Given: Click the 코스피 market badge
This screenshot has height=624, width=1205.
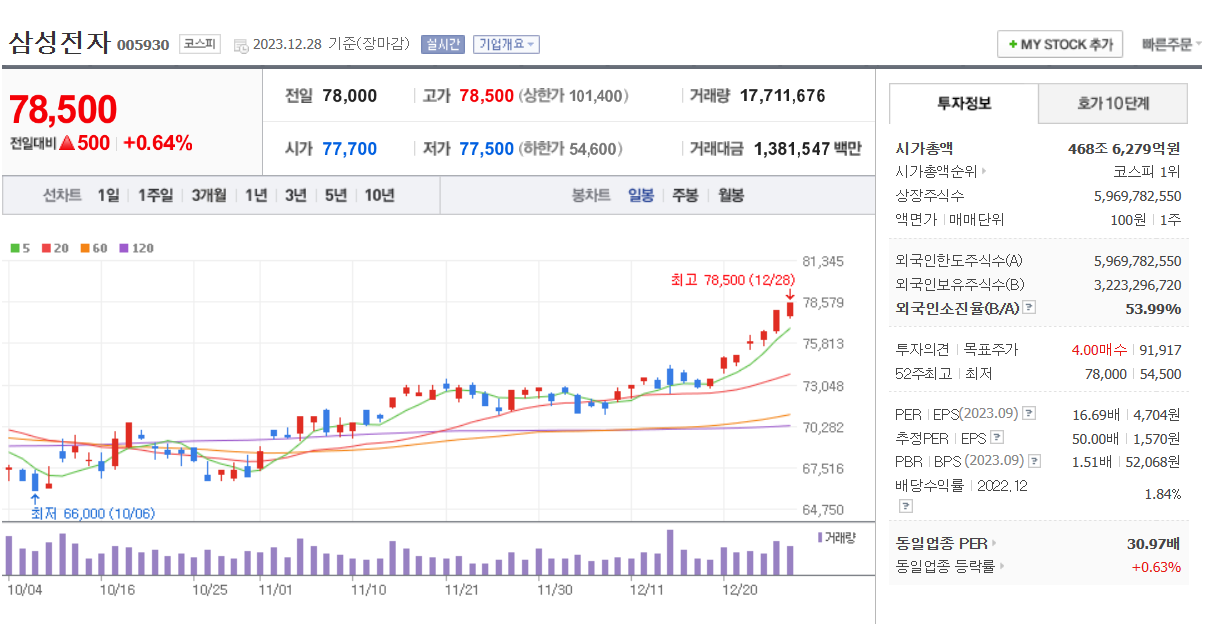Looking at the screenshot, I should (x=200, y=44).
